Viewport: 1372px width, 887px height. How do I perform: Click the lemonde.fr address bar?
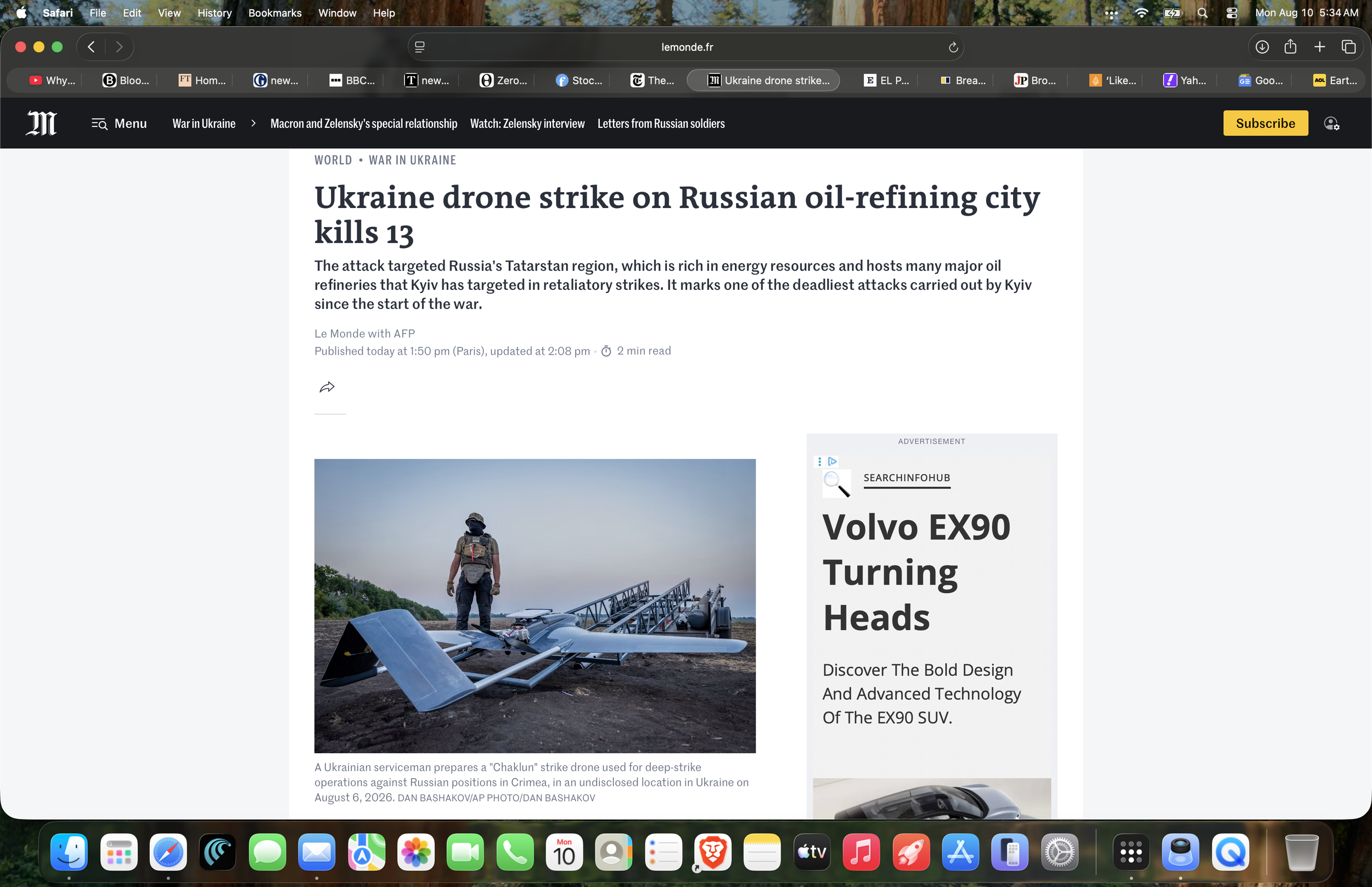click(687, 47)
